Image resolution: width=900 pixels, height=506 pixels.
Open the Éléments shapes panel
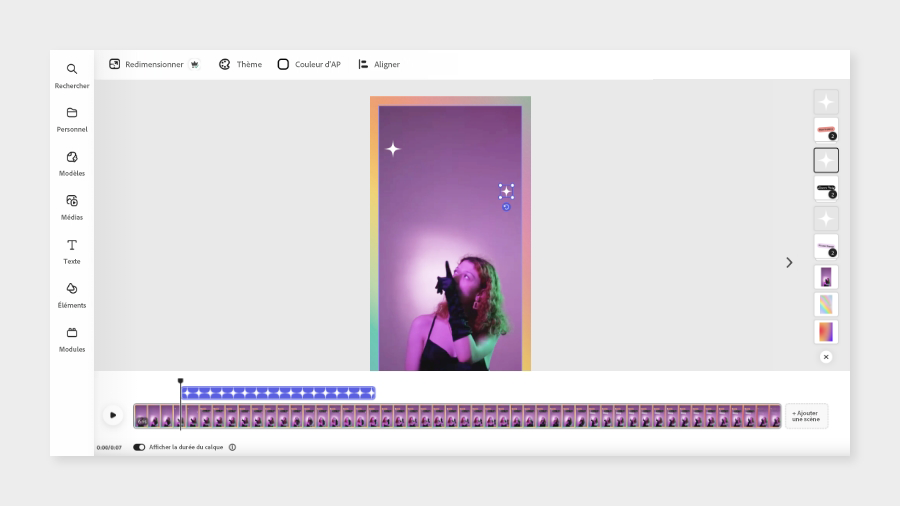click(x=72, y=295)
